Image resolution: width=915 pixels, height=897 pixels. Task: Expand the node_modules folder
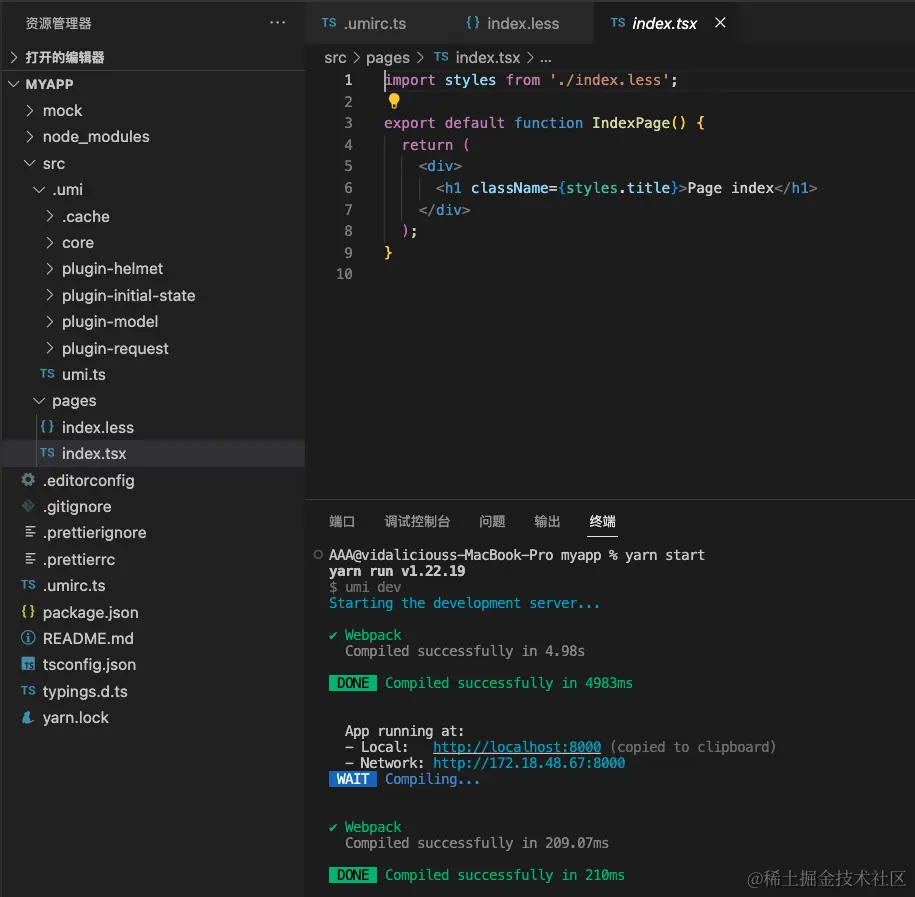pyautogui.click(x=30, y=137)
